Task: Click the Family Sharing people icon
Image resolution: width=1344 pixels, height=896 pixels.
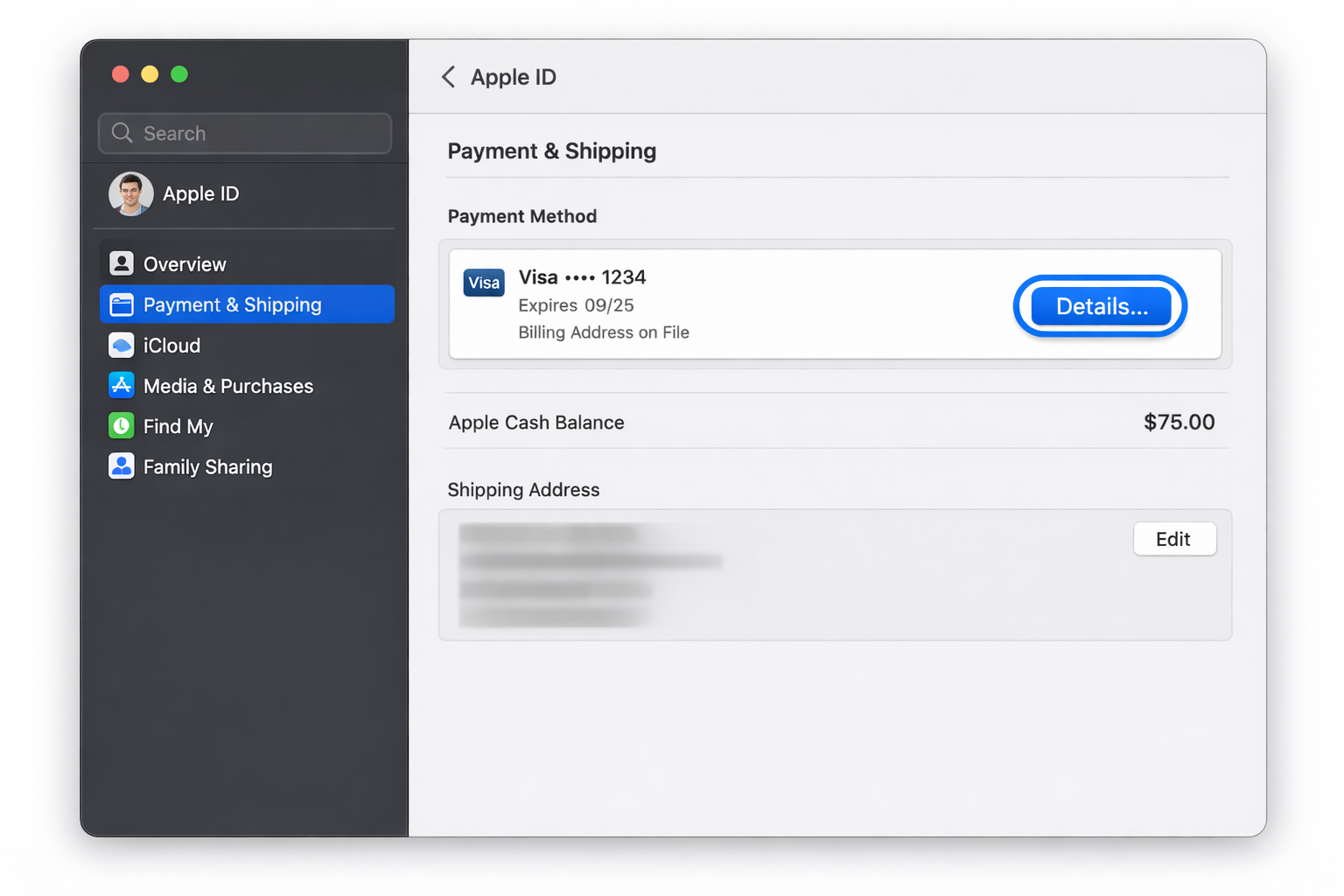Action: (x=122, y=466)
